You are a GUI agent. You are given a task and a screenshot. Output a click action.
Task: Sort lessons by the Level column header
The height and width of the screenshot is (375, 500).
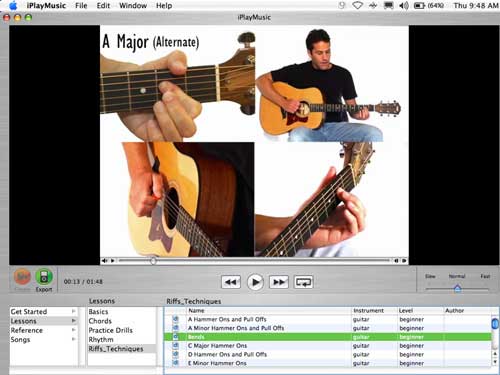click(420, 310)
